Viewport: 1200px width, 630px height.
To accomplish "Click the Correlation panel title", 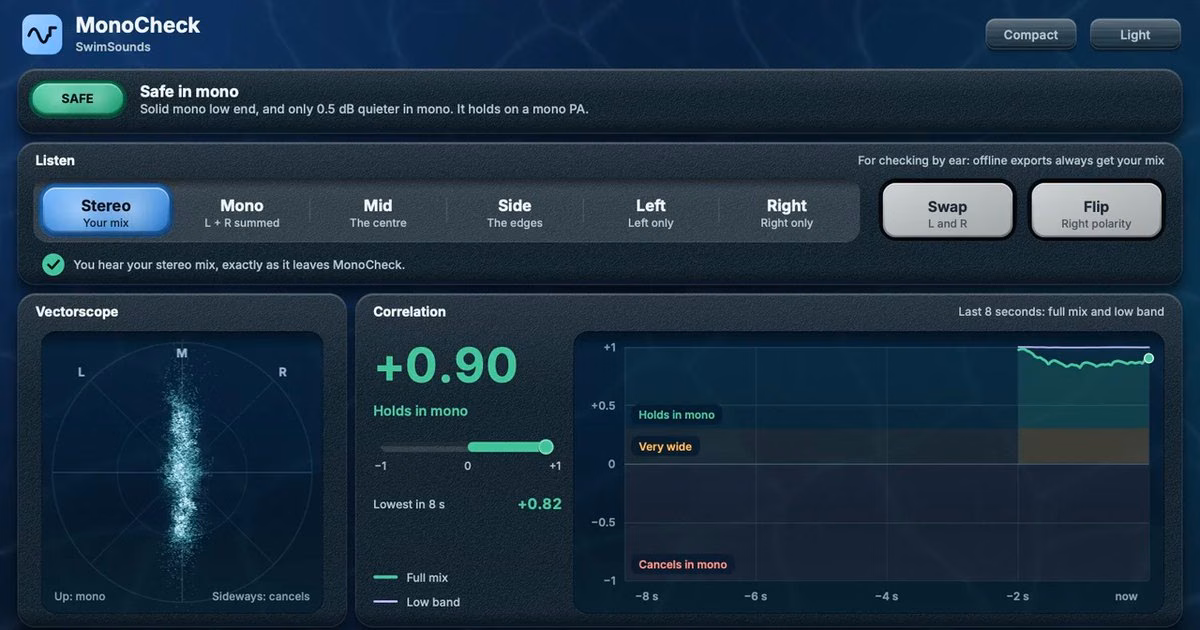I will [410, 312].
